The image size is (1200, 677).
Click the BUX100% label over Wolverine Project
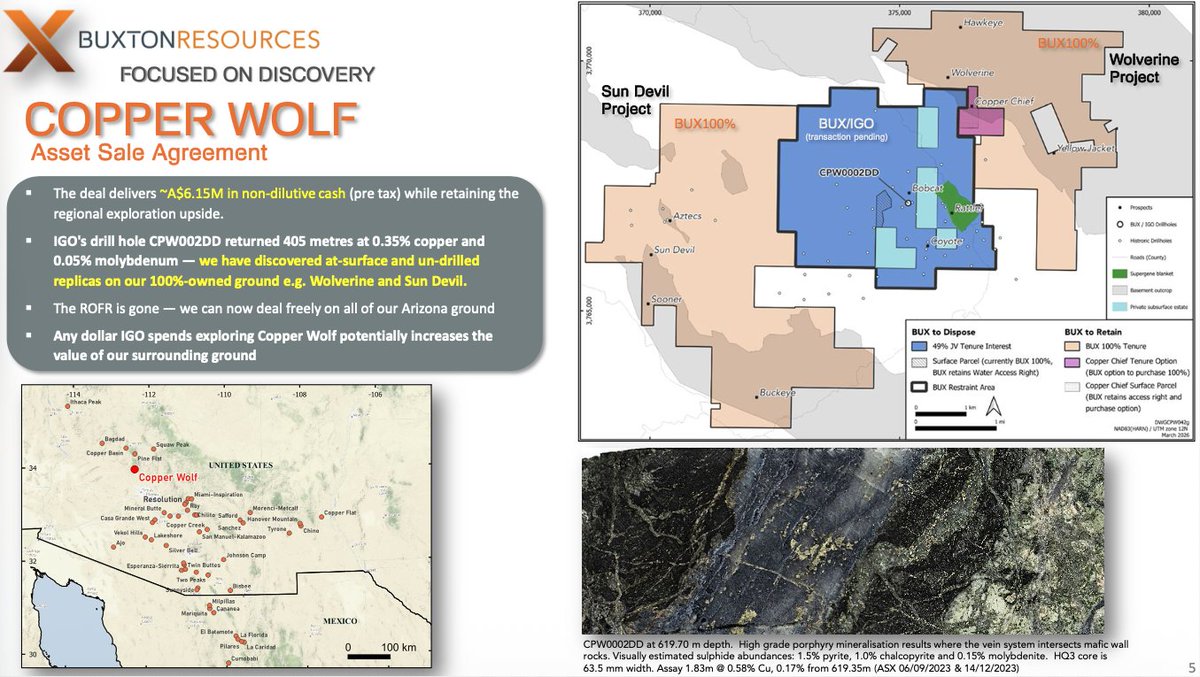coord(1069,44)
